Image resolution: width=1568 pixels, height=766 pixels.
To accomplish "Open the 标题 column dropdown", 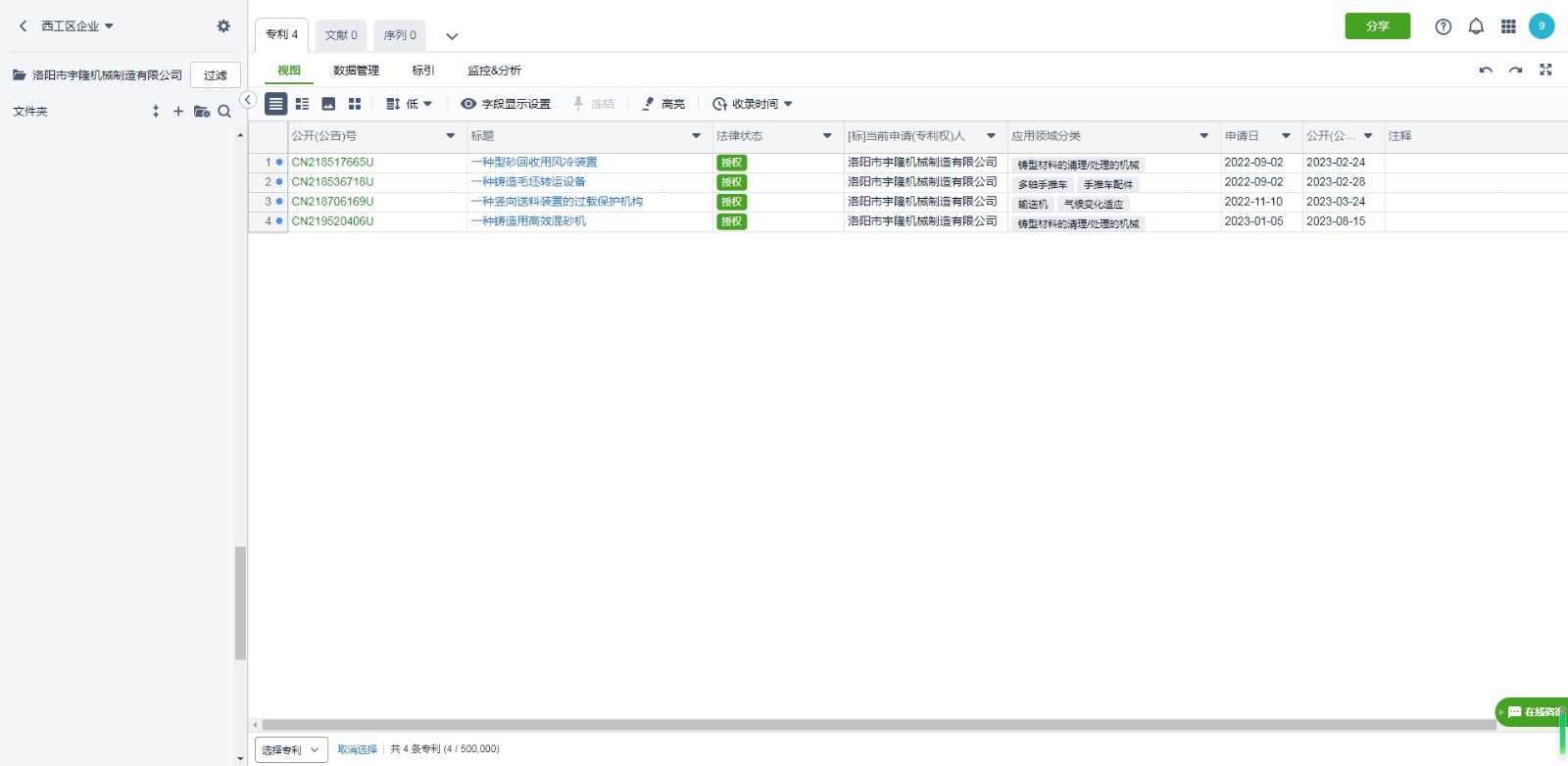I will 697,136.
